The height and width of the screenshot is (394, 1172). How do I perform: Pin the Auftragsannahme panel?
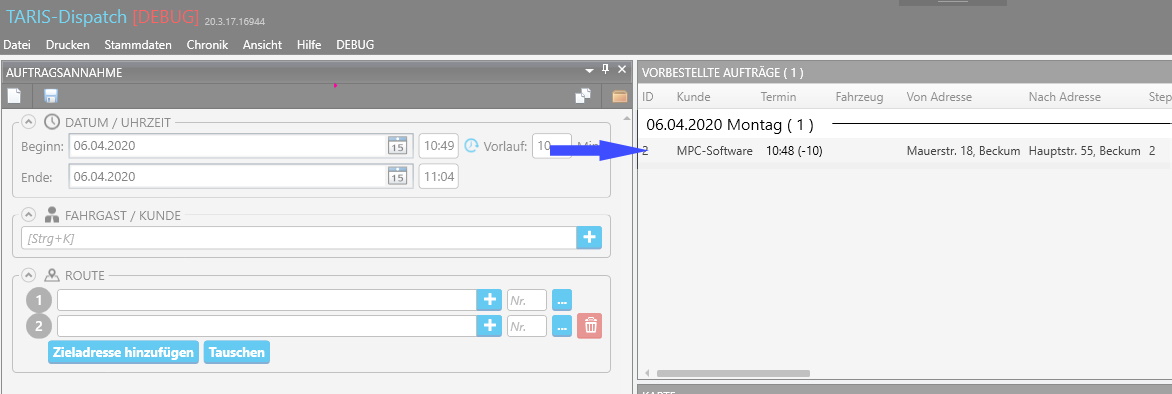(x=606, y=70)
